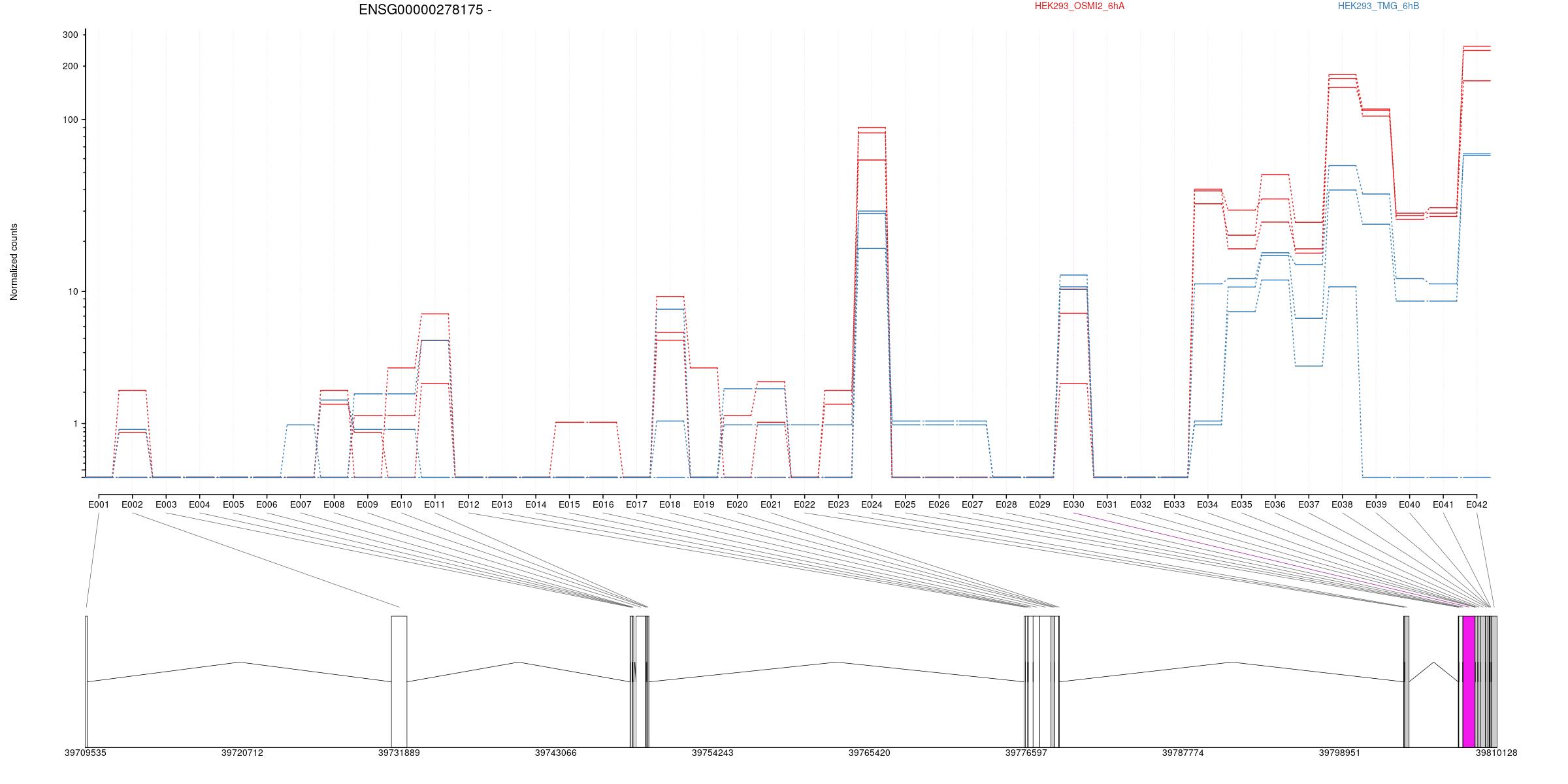The image size is (1568, 784).
Task: Click exon label E011
Action: (x=434, y=504)
